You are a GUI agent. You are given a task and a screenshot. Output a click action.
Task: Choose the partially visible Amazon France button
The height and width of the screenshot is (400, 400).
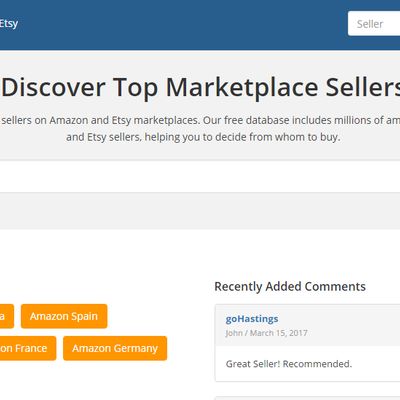(28, 348)
